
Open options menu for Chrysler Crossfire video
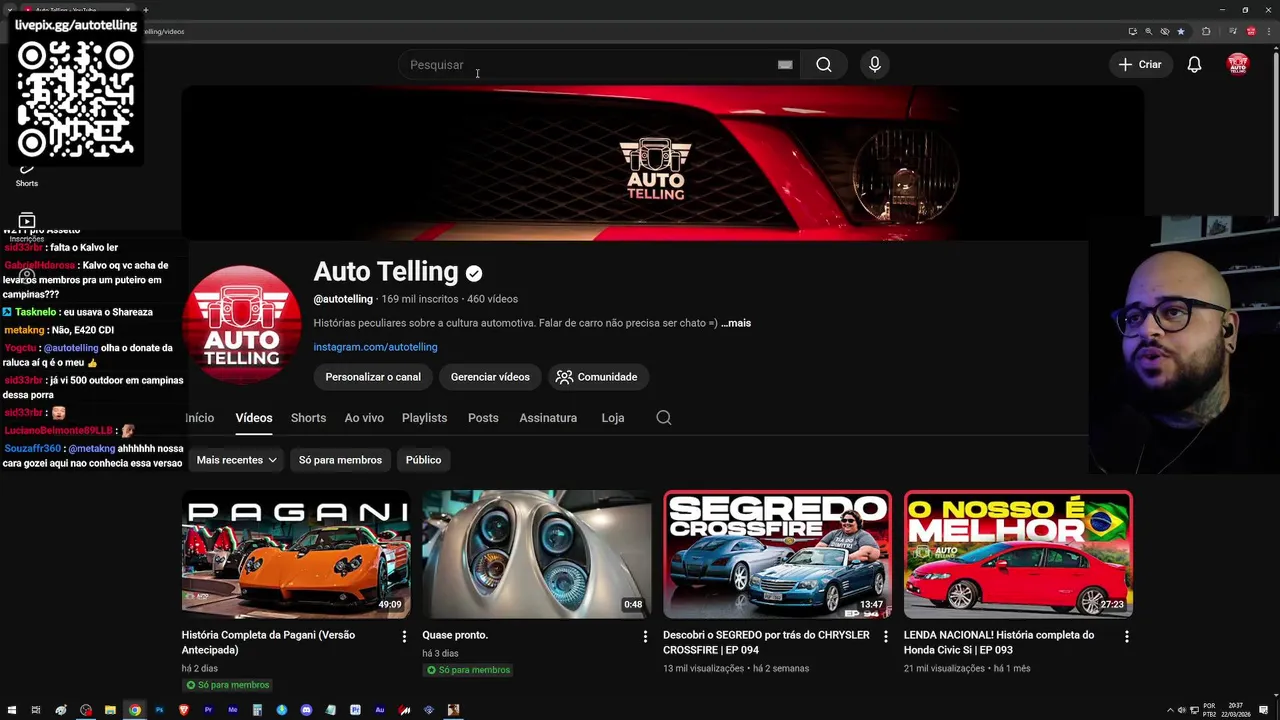click(x=885, y=637)
